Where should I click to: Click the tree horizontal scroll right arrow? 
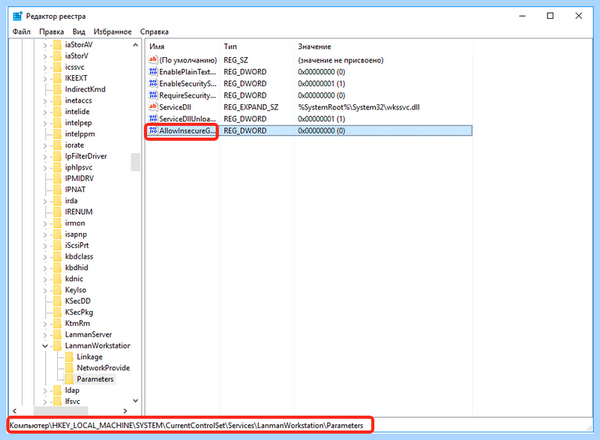[x=125, y=411]
